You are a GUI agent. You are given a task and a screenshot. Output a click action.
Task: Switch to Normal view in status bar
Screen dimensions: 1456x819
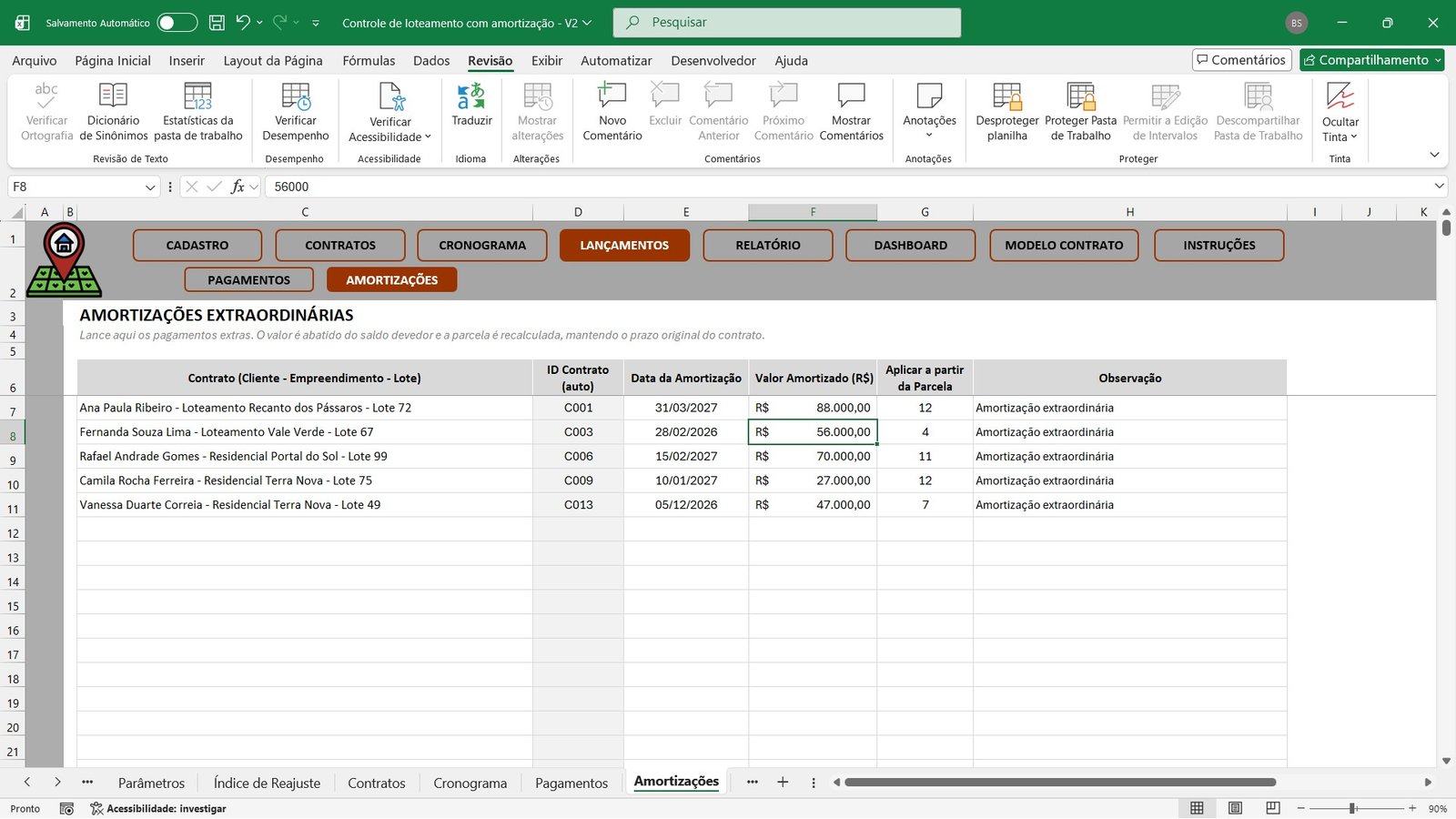coord(1197,808)
